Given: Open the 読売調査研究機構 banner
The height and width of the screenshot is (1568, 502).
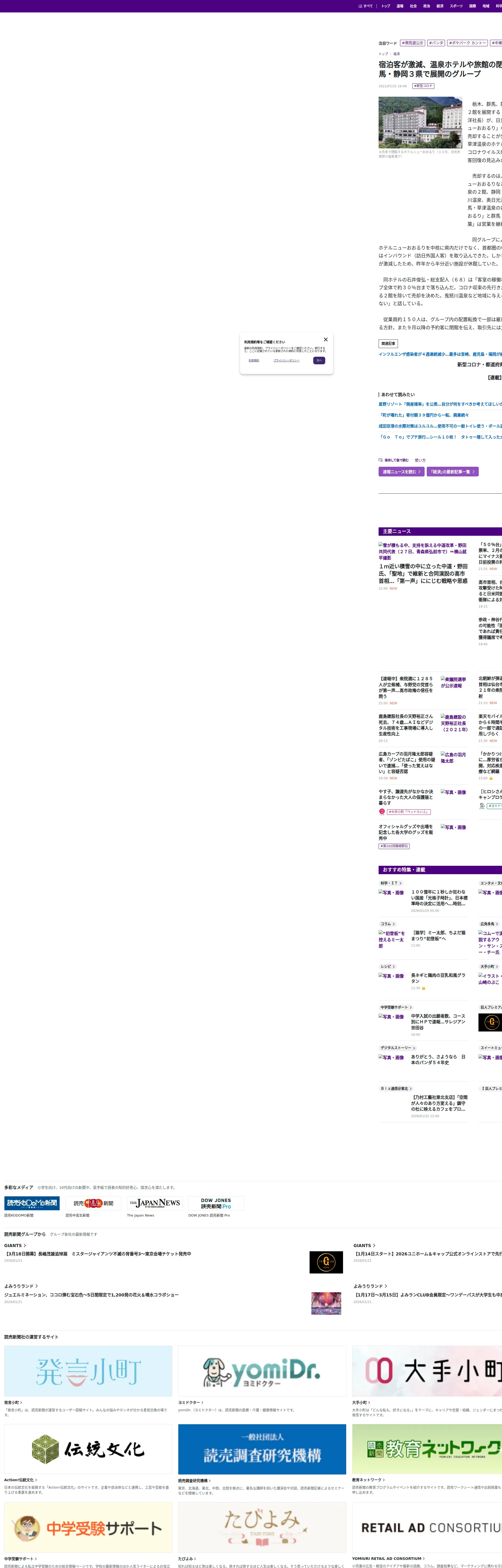Looking at the screenshot, I should (262, 1449).
